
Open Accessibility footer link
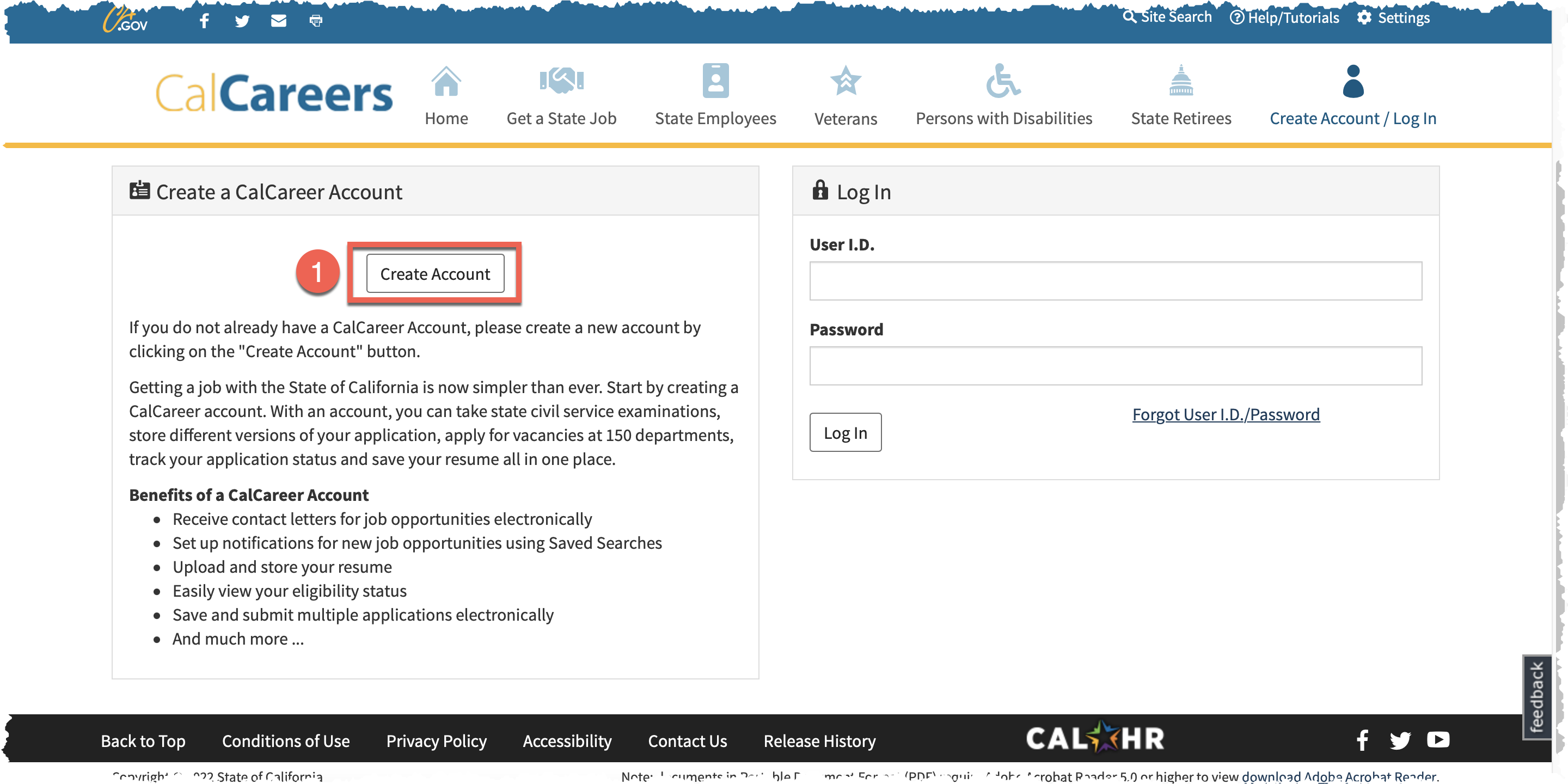click(x=567, y=741)
